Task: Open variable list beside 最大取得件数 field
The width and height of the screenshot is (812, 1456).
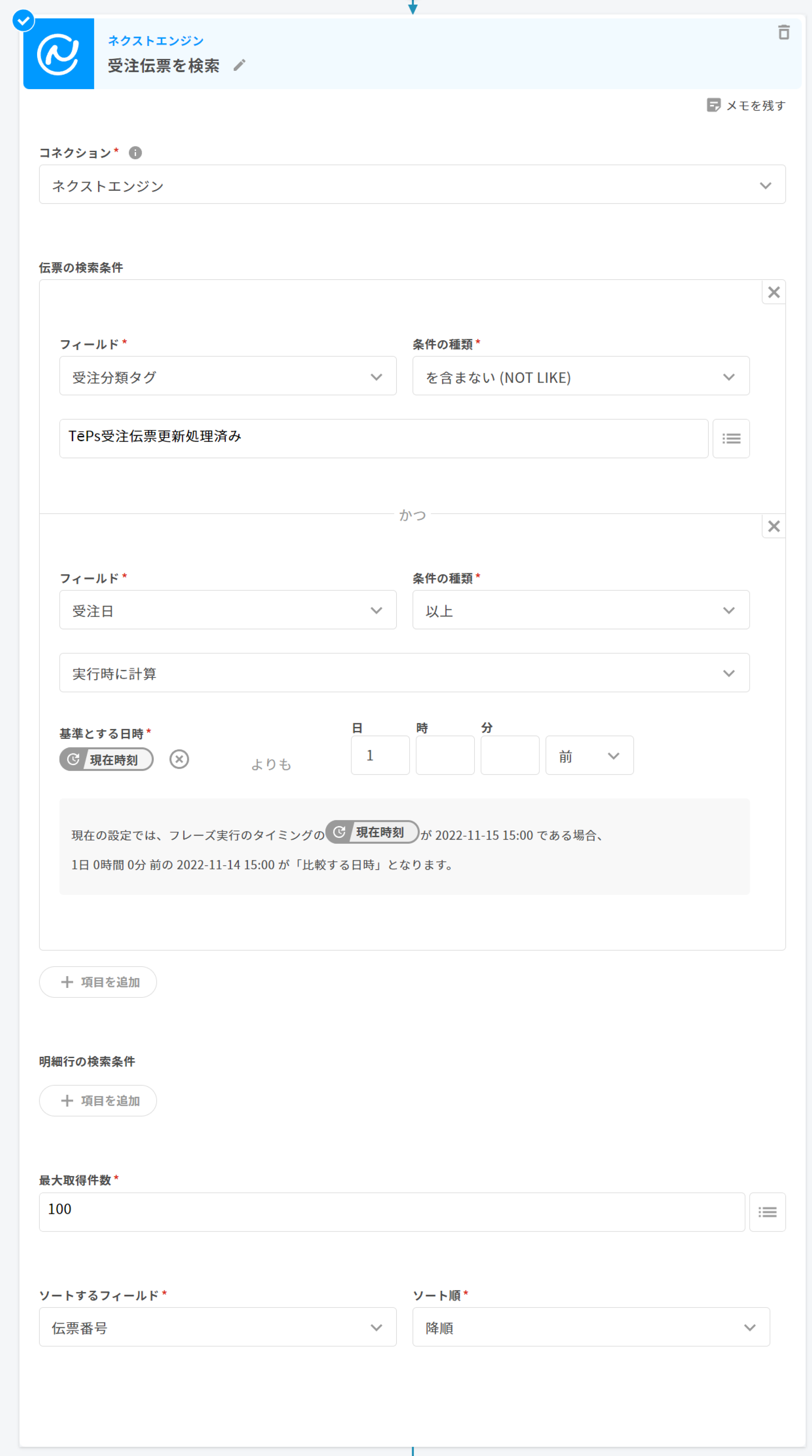Action: (x=767, y=1212)
